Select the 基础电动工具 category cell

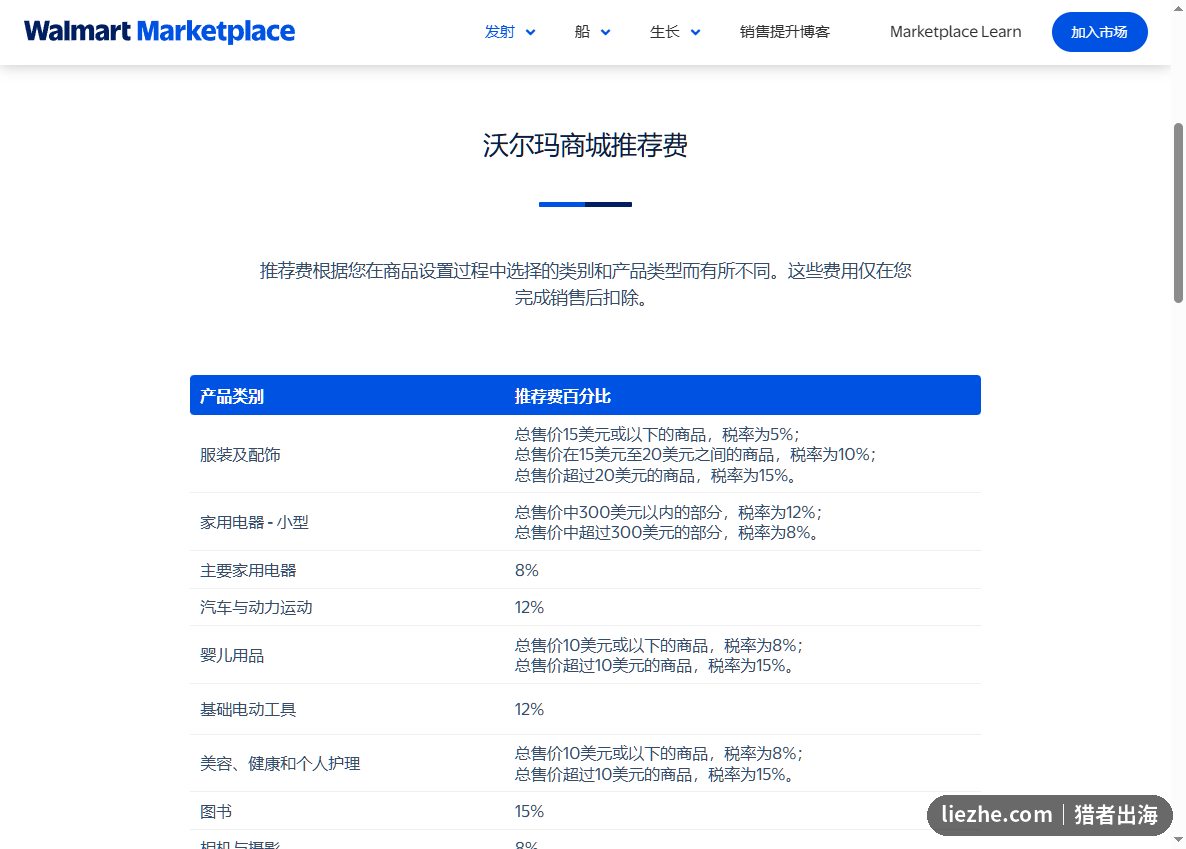click(x=248, y=710)
